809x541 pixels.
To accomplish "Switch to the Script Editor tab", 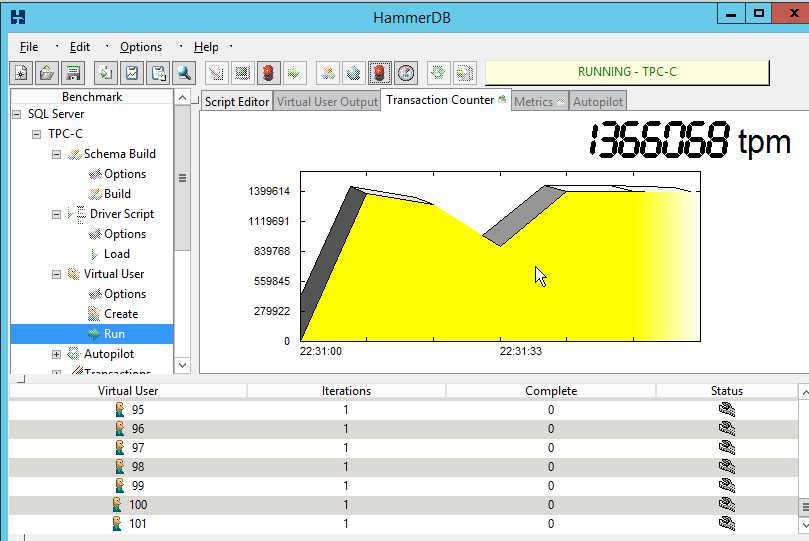I will (237, 102).
